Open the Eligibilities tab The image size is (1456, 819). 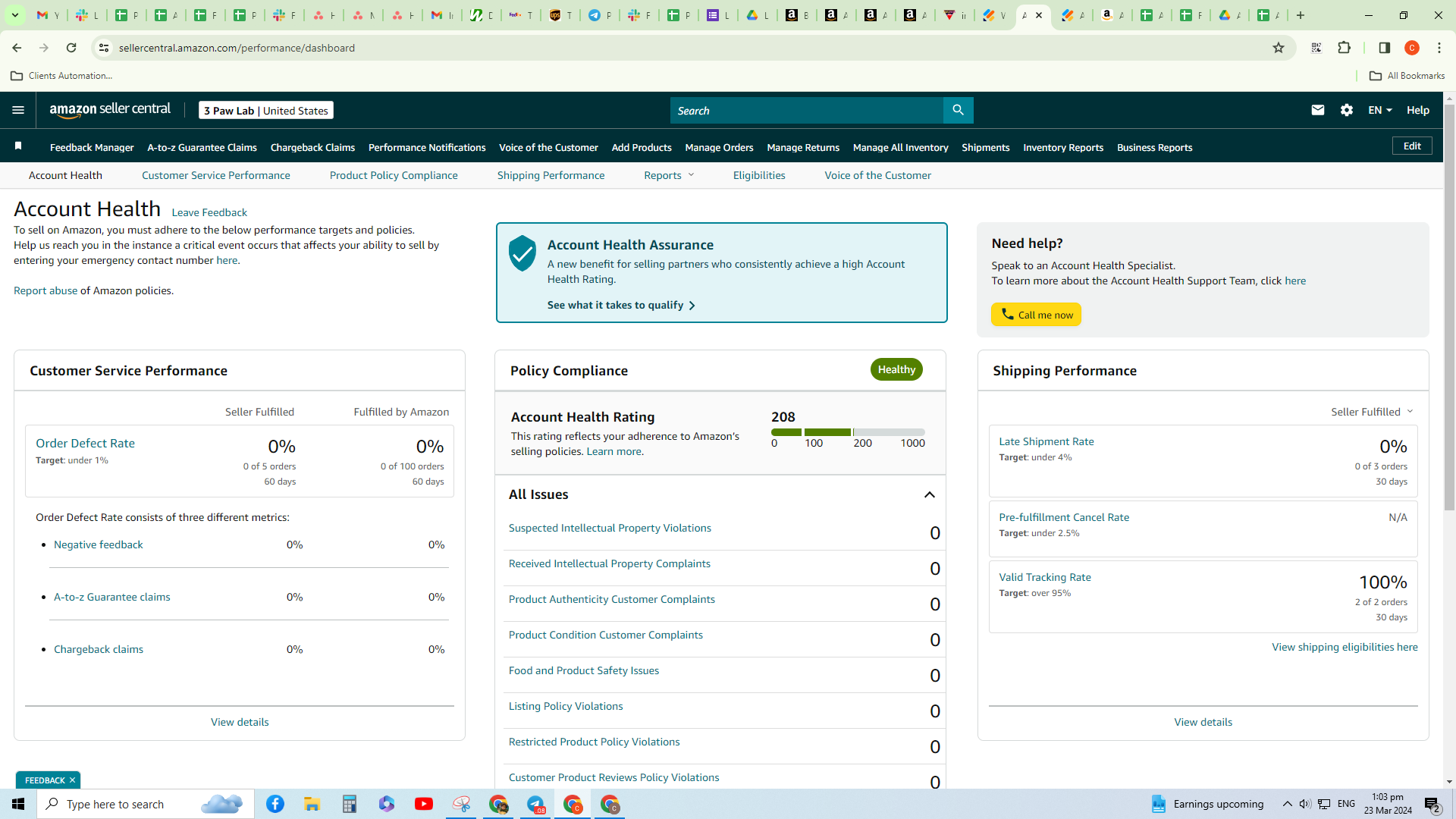[x=759, y=175]
